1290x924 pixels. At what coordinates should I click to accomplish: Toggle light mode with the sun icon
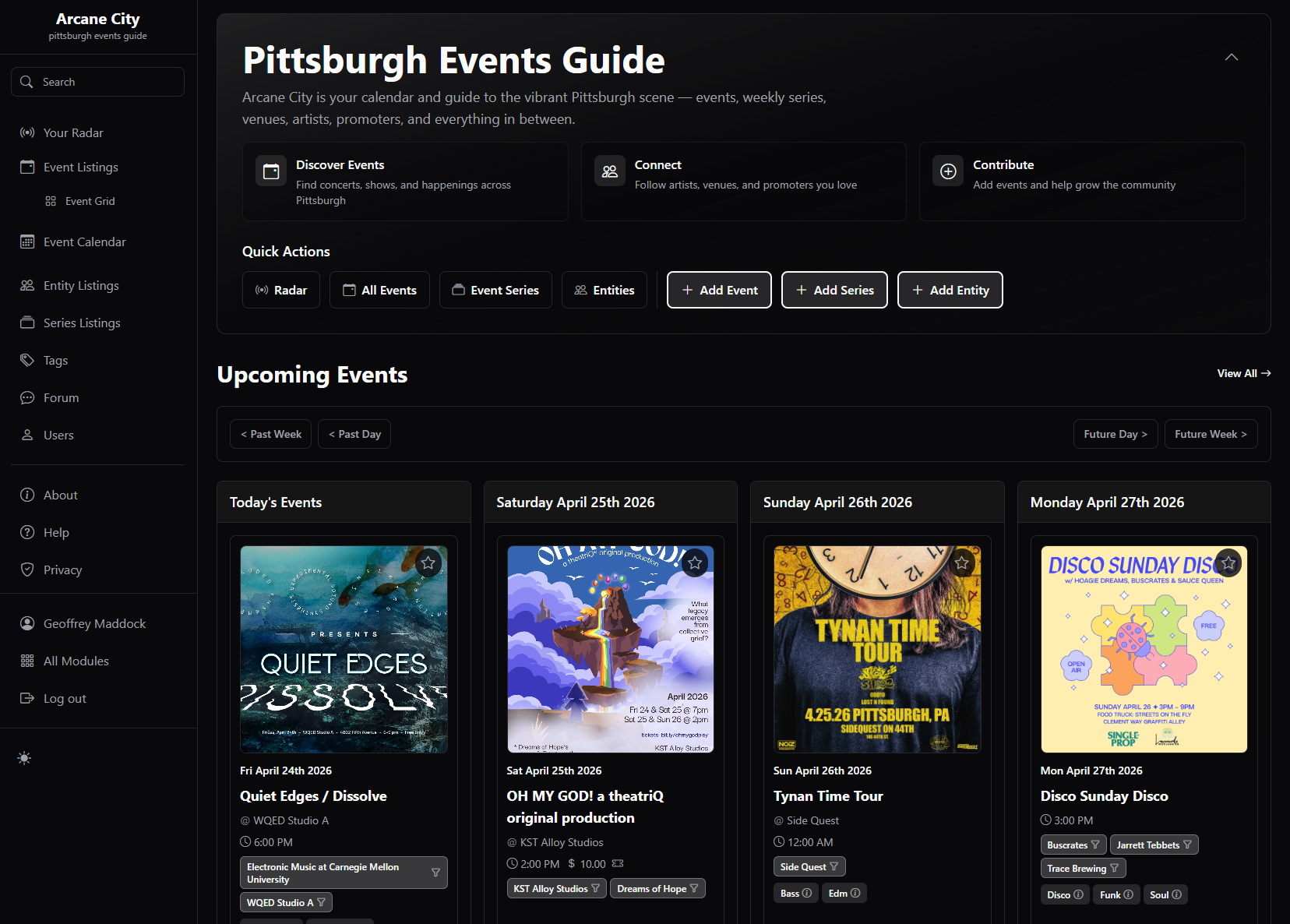pyautogui.click(x=23, y=757)
